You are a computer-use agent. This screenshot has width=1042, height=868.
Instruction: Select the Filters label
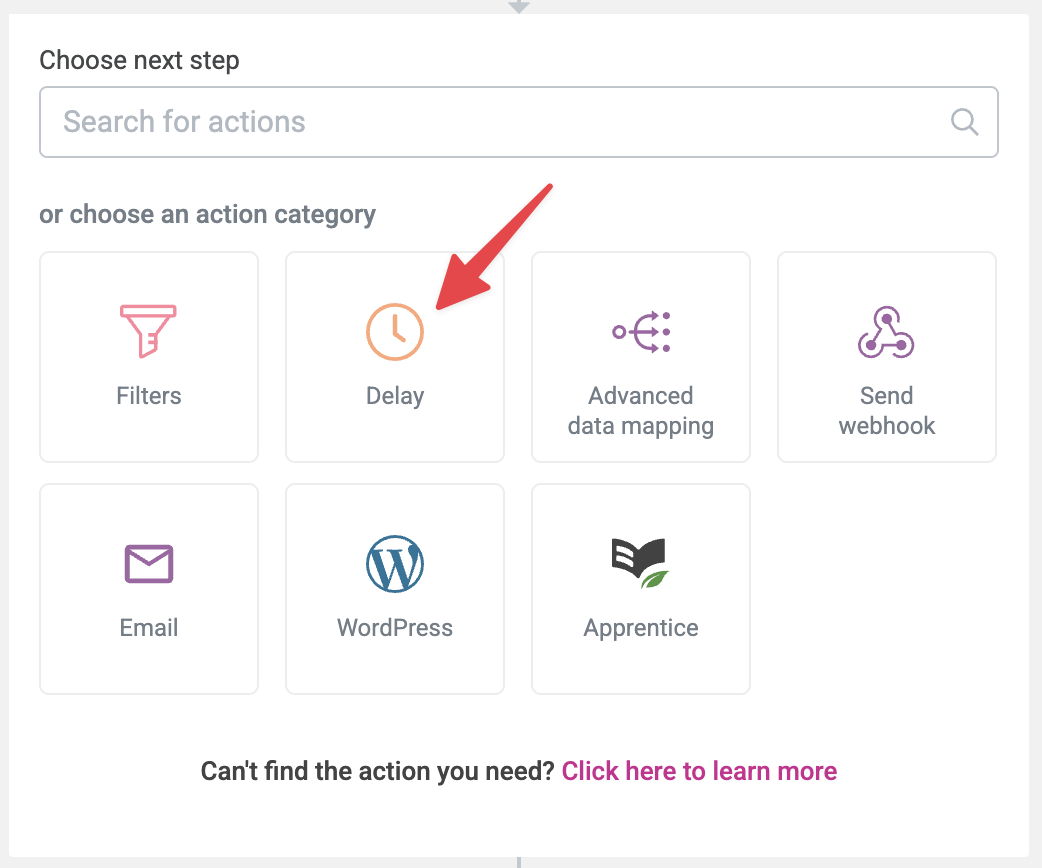pos(149,396)
